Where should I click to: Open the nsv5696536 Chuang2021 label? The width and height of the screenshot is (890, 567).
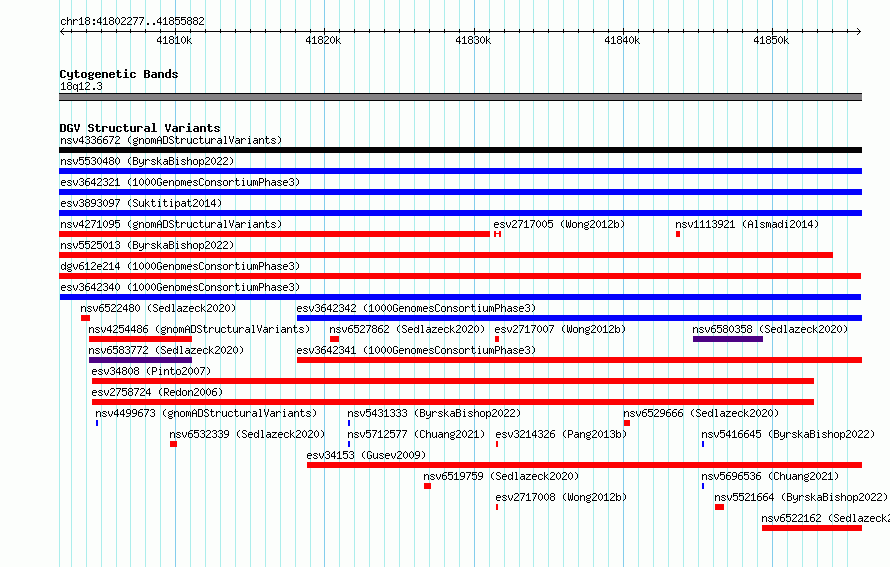tap(770, 476)
